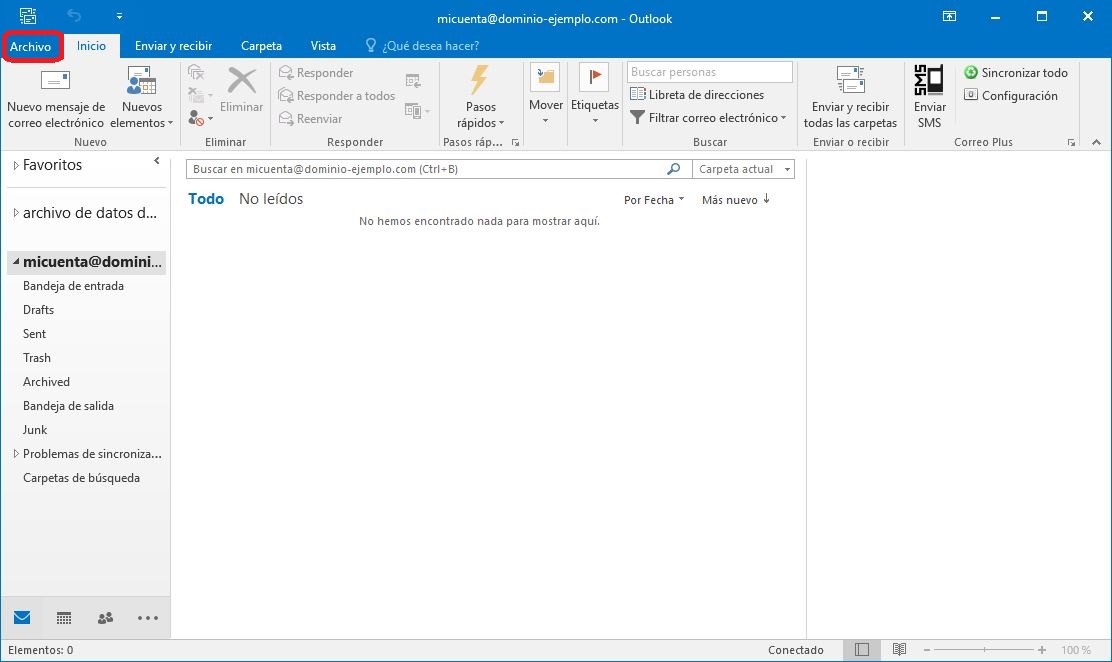
Task: Select Reading view book icon
Action: (899, 650)
